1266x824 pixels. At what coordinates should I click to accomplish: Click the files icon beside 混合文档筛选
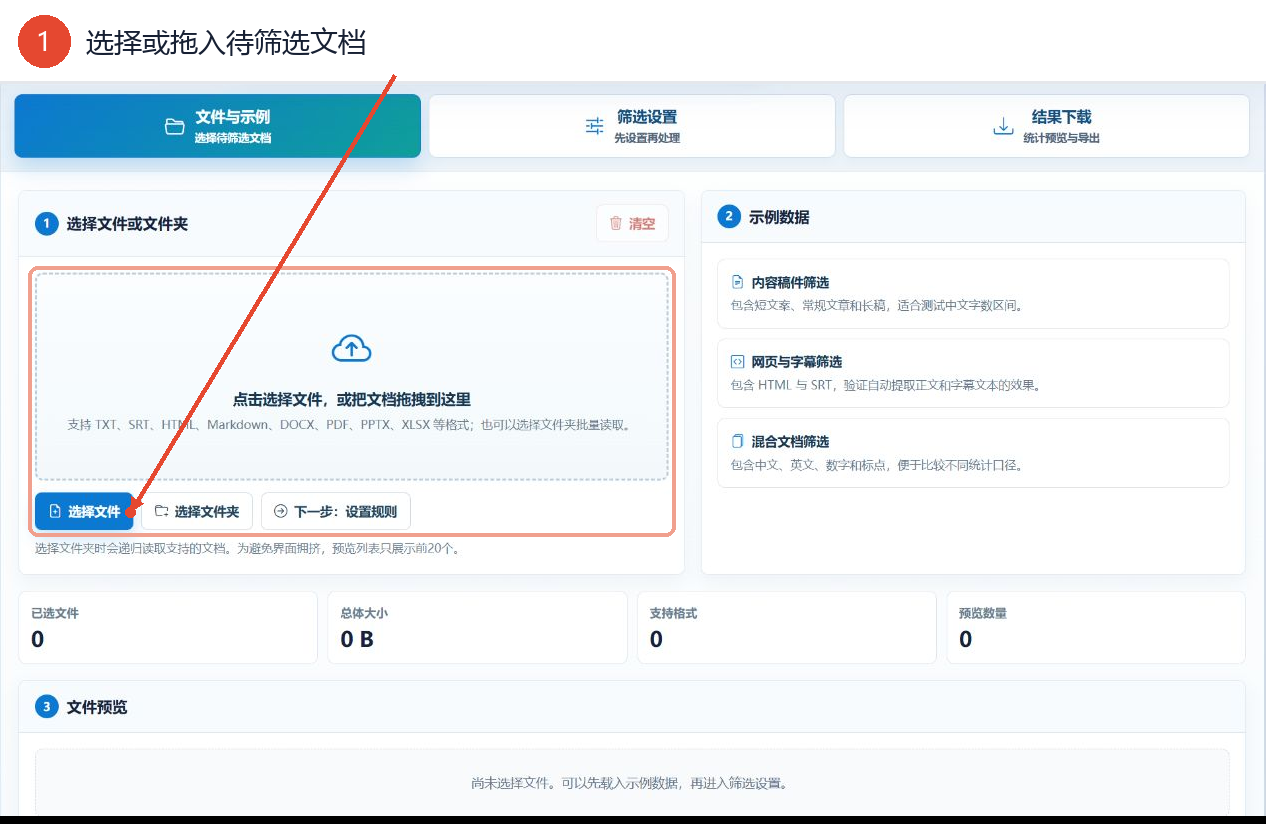[738, 441]
